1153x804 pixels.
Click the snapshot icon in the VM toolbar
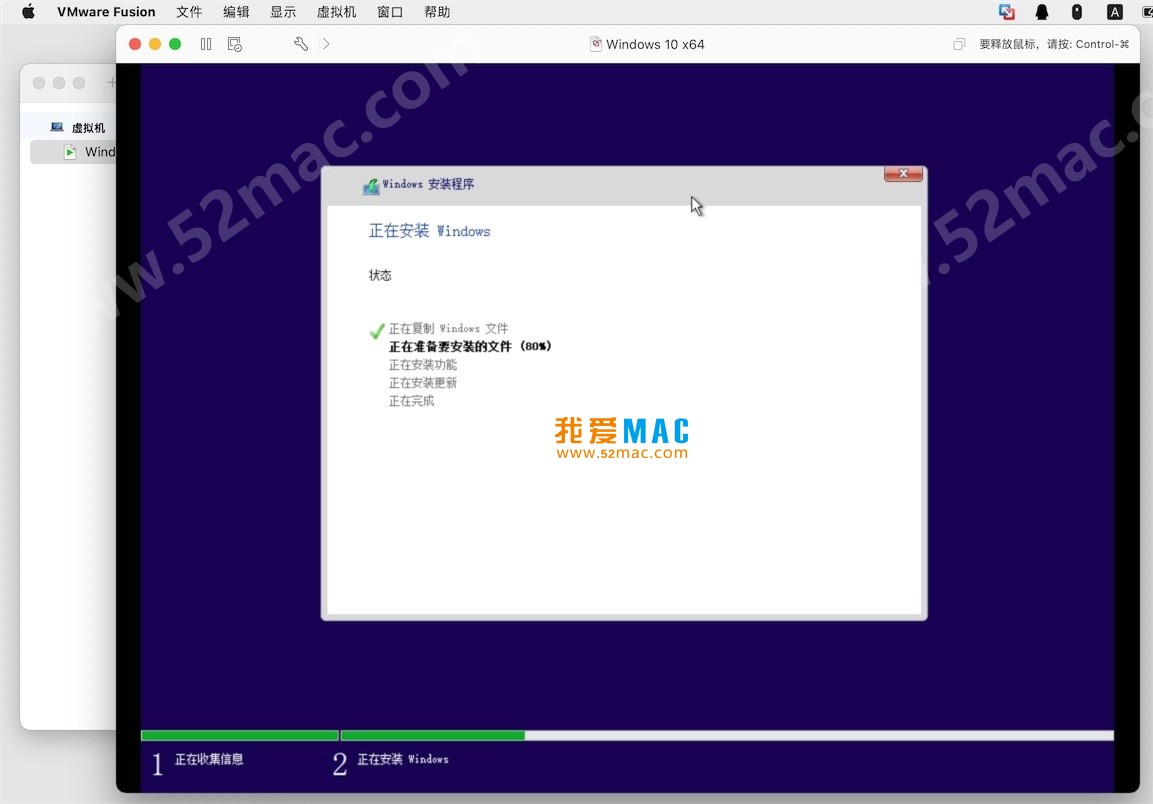[x=235, y=44]
